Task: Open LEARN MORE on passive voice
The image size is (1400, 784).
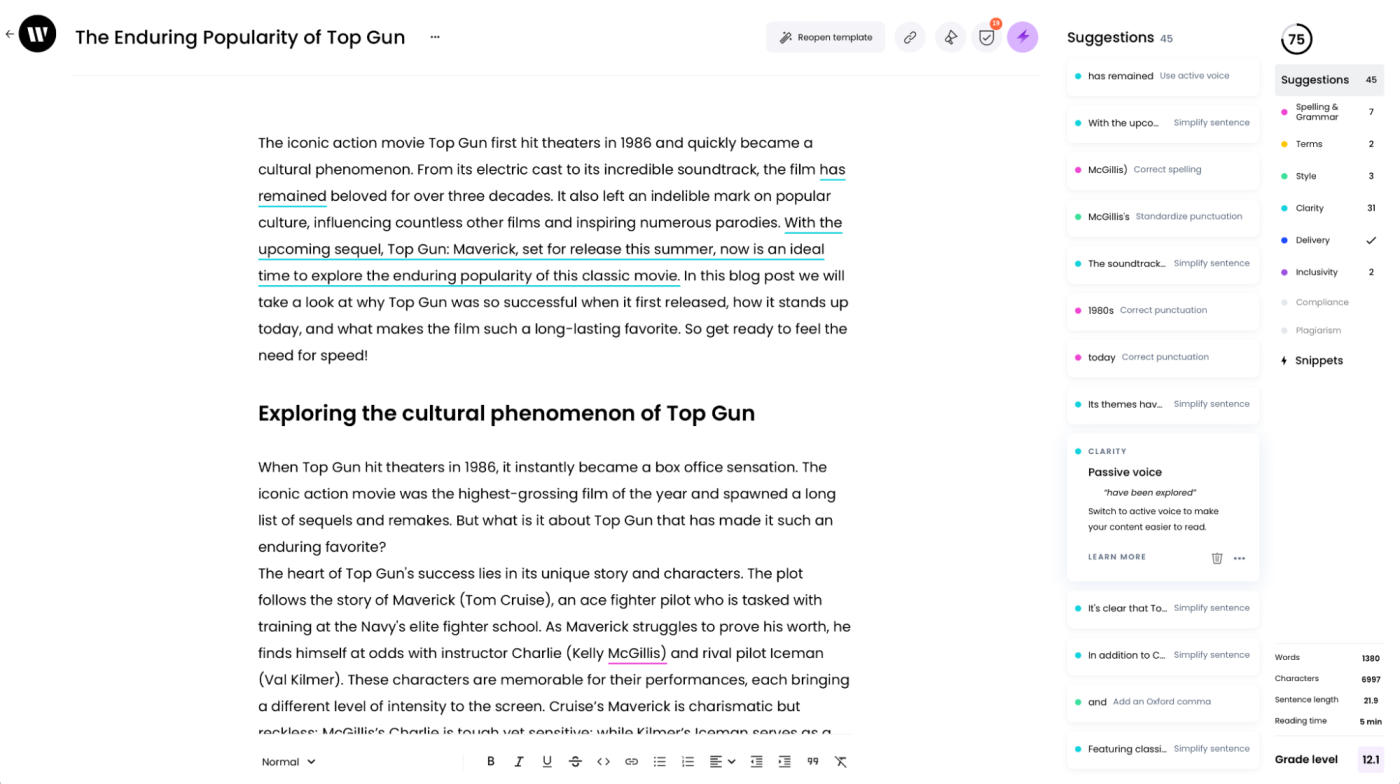Action: (1117, 557)
